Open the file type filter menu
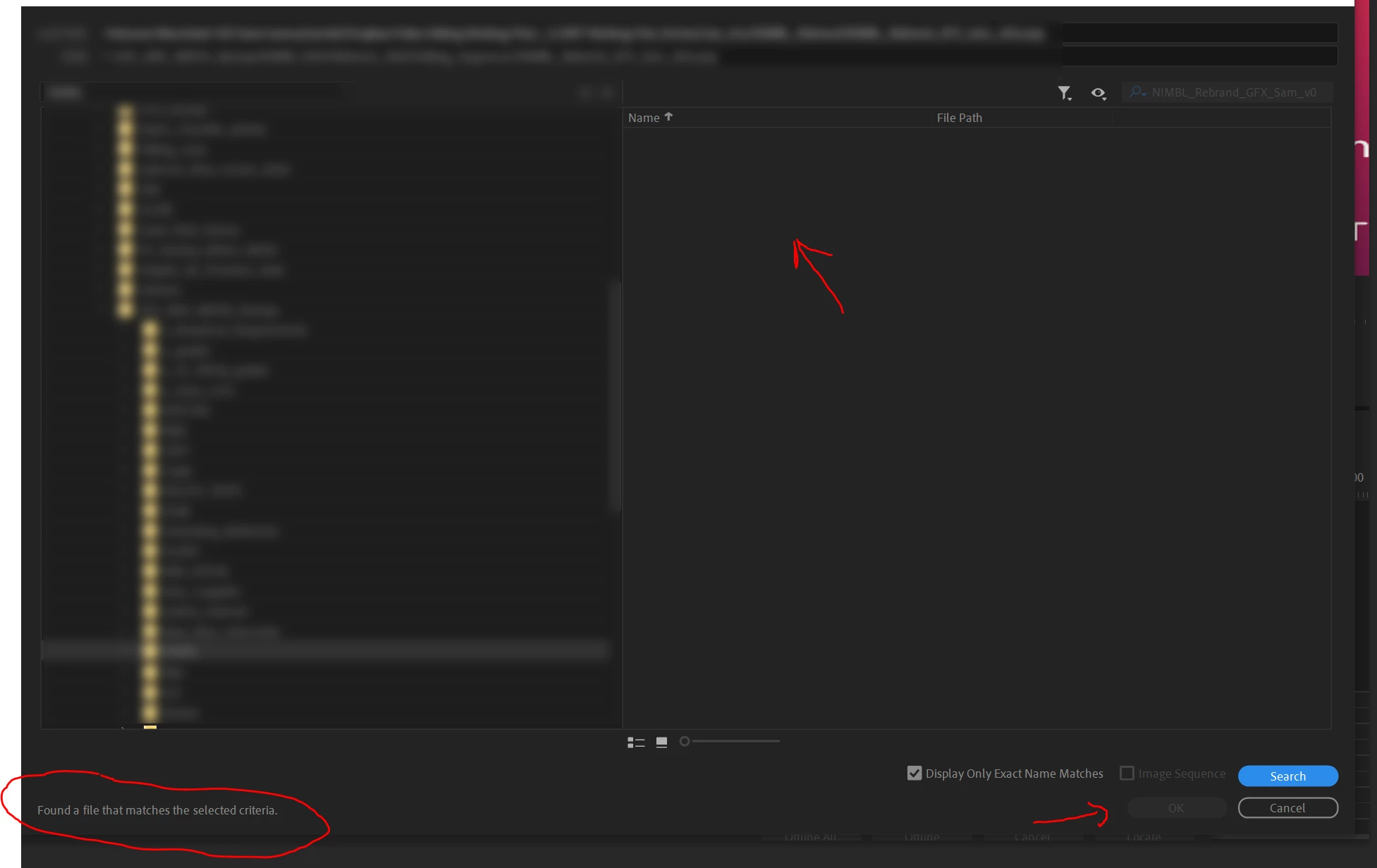1377x868 pixels. pyautogui.click(x=1063, y=92)
